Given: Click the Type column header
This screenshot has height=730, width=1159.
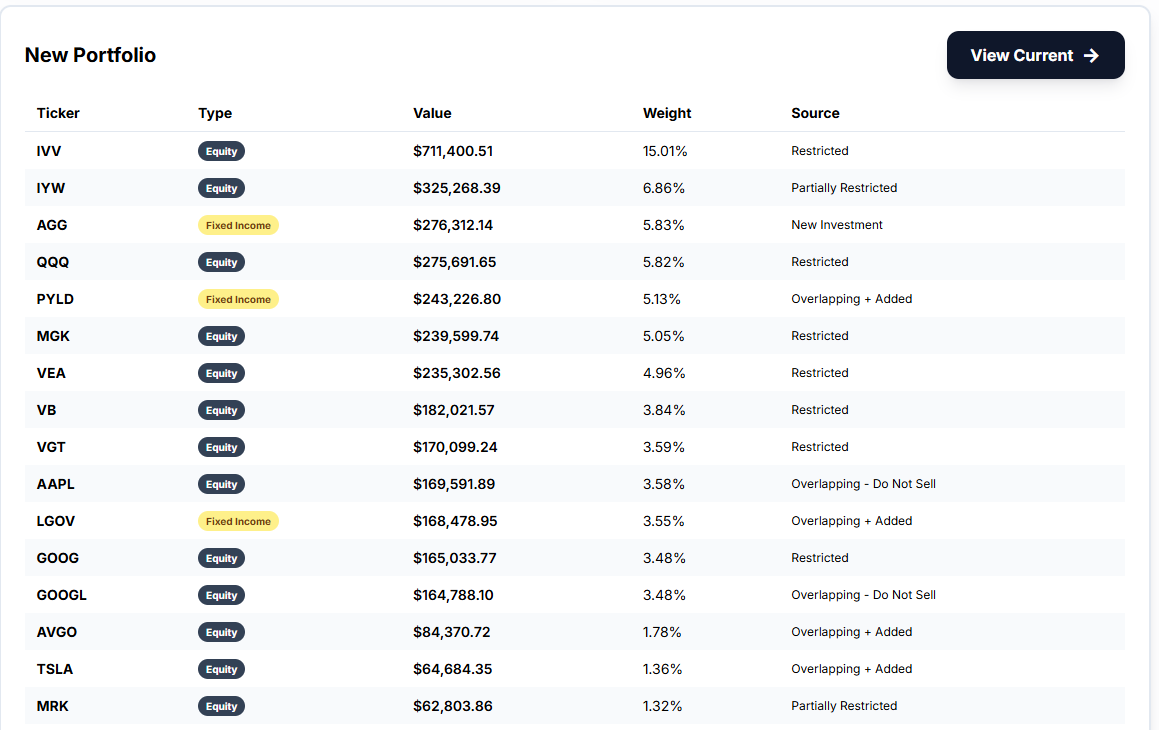Looking at the screenshot, I should (215, 113).
